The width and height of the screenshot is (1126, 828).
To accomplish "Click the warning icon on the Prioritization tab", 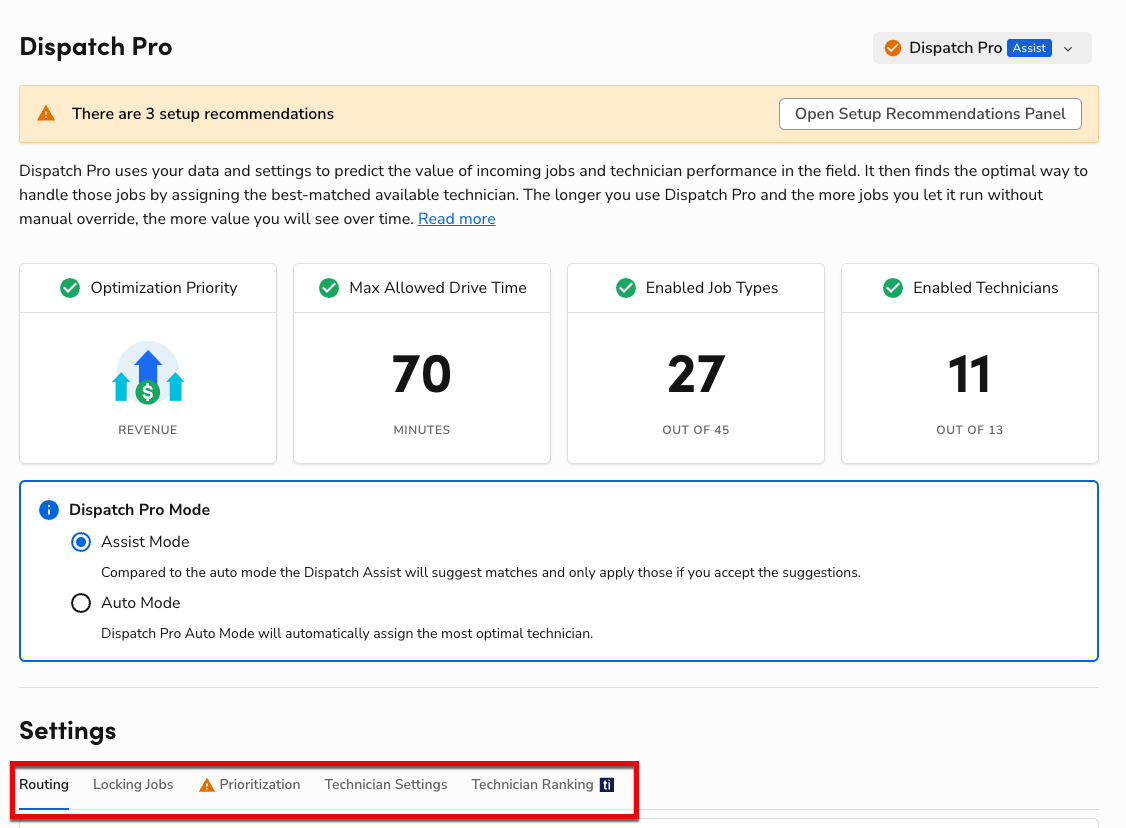I will pyautogui.click(x=208, y=784).
